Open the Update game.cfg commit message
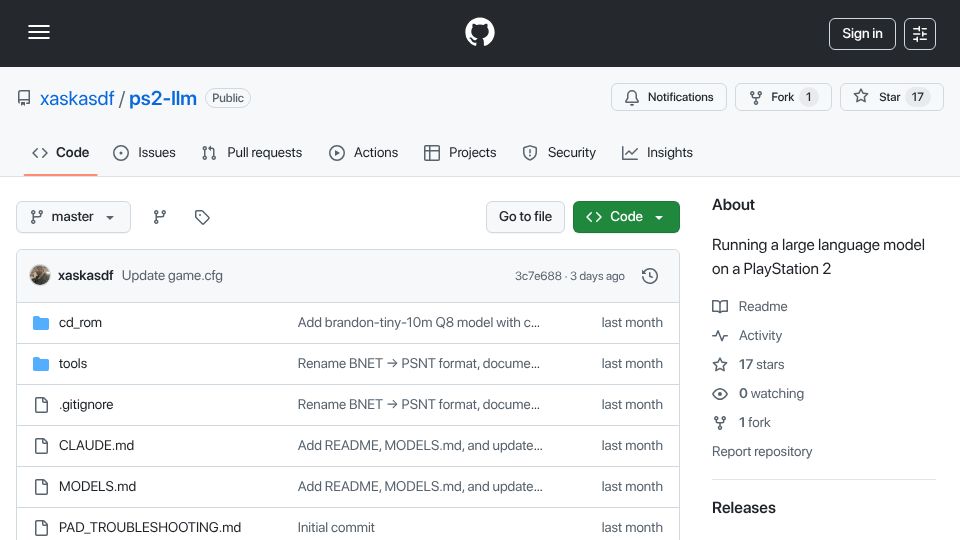The image size is (960, 540). [x=172, y=276]
